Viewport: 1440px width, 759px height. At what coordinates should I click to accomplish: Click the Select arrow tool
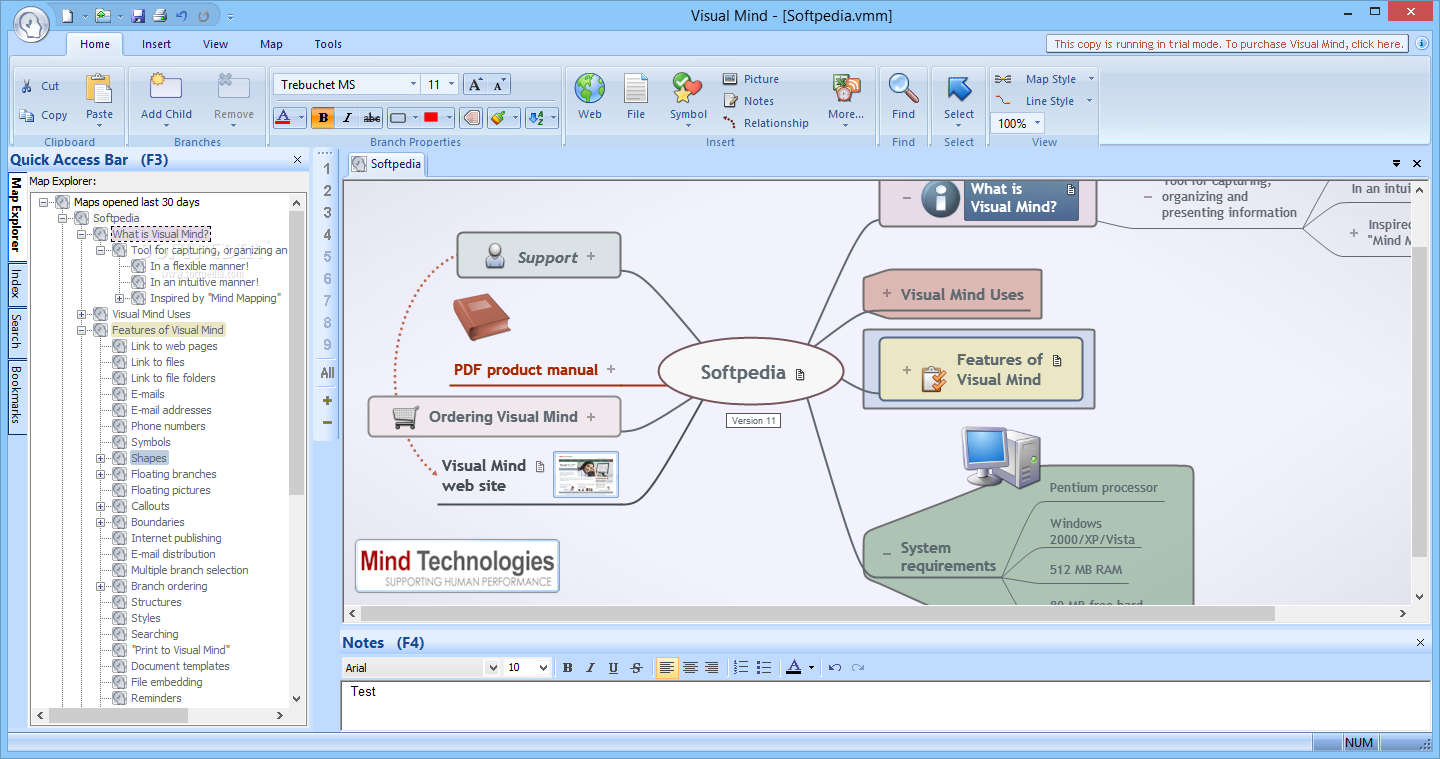tap(959, 88)
